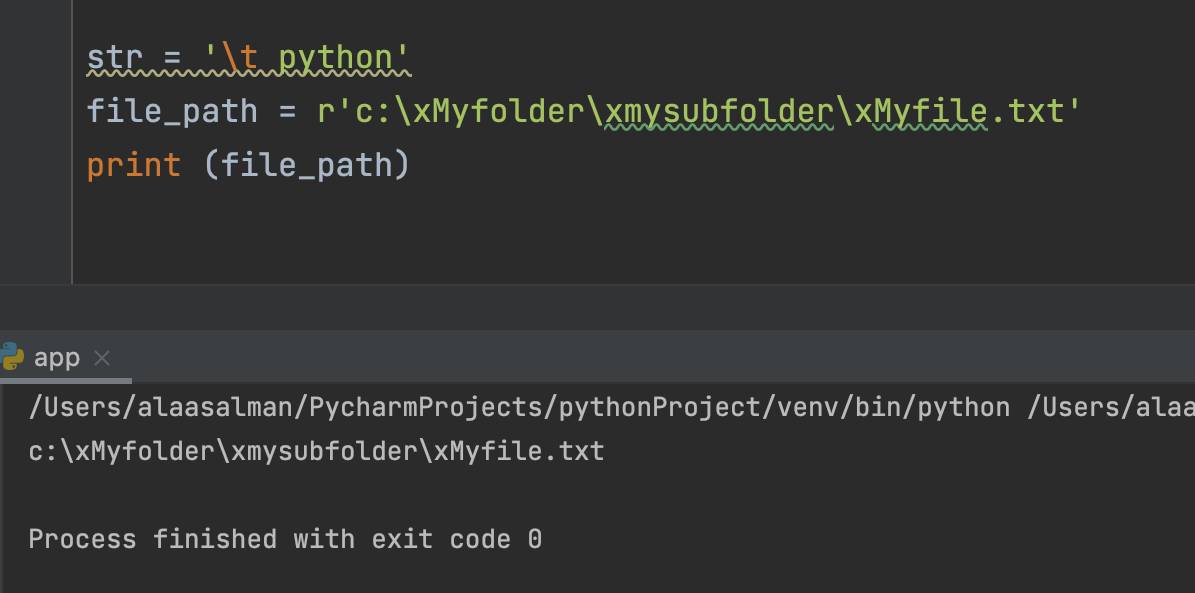
Task: Click the r prefix of the raw string
Action: click(x=325, y=111)
